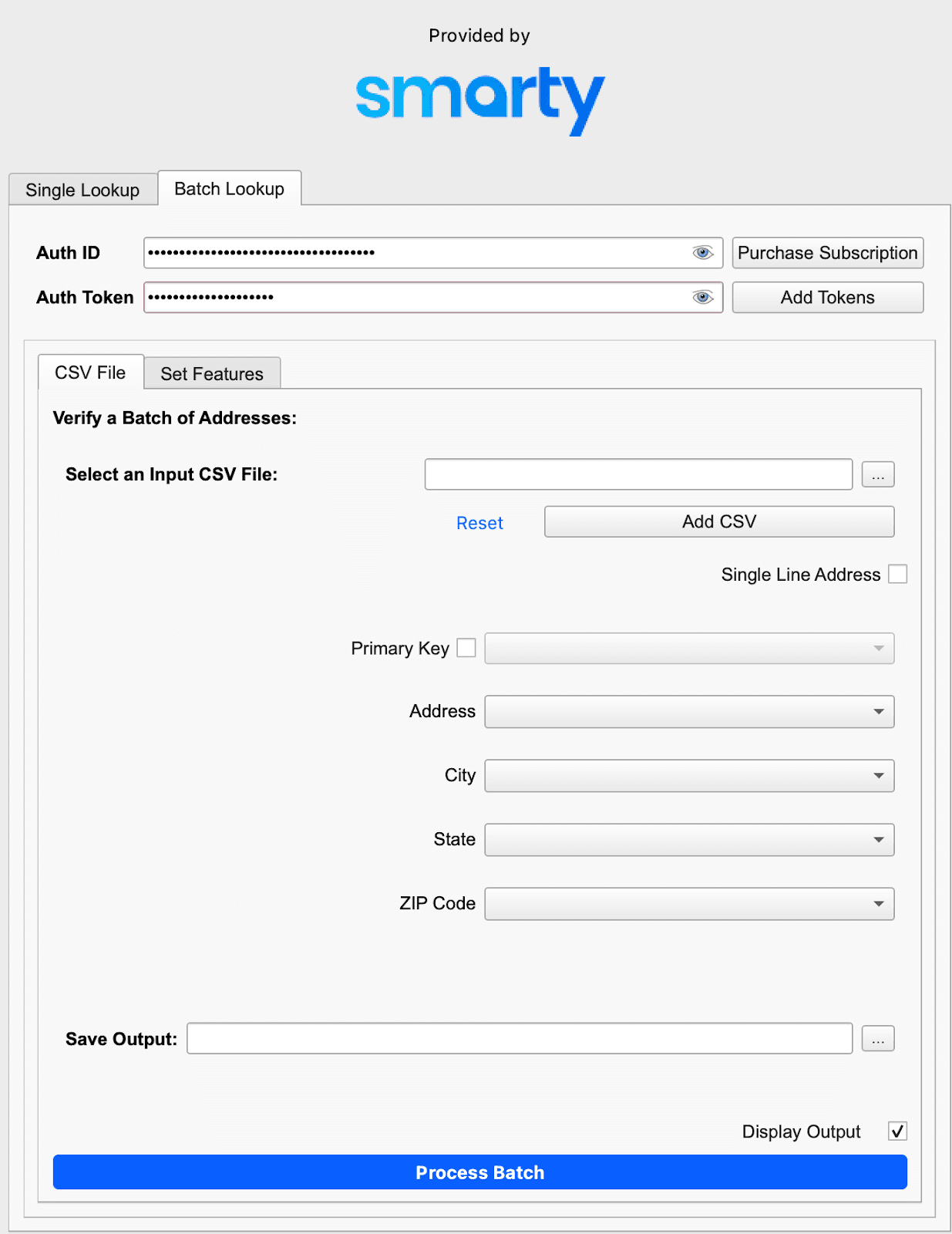Click the 'ZIP Code' label text

coord(437,903)
